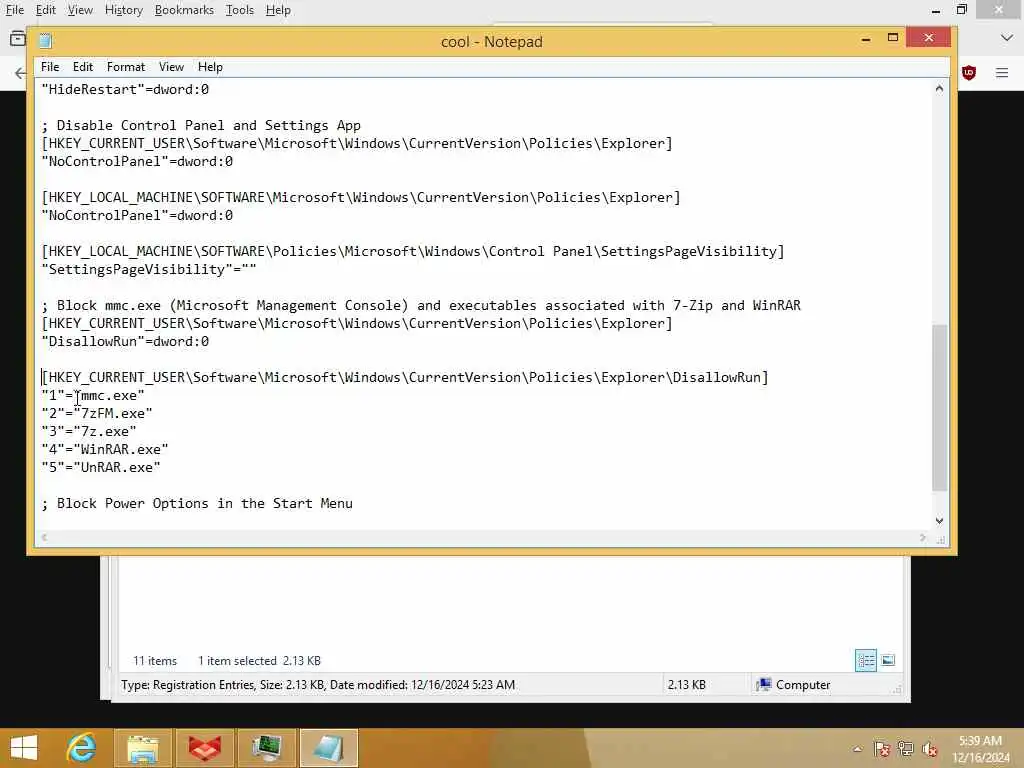Screen dimensions: 1024x768
Task: Click the line "DisallowRun"=dword:0
Action: (x=125, y=342)
